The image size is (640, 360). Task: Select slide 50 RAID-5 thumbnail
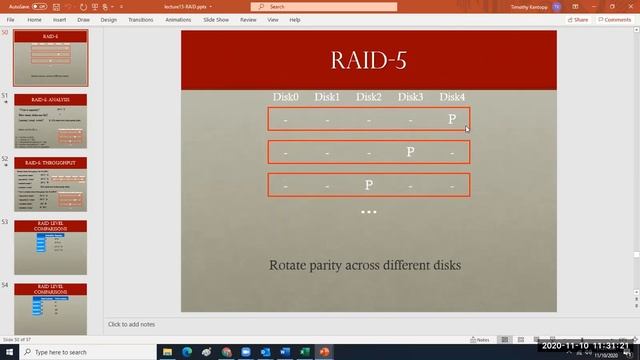[x=51, y=58]
